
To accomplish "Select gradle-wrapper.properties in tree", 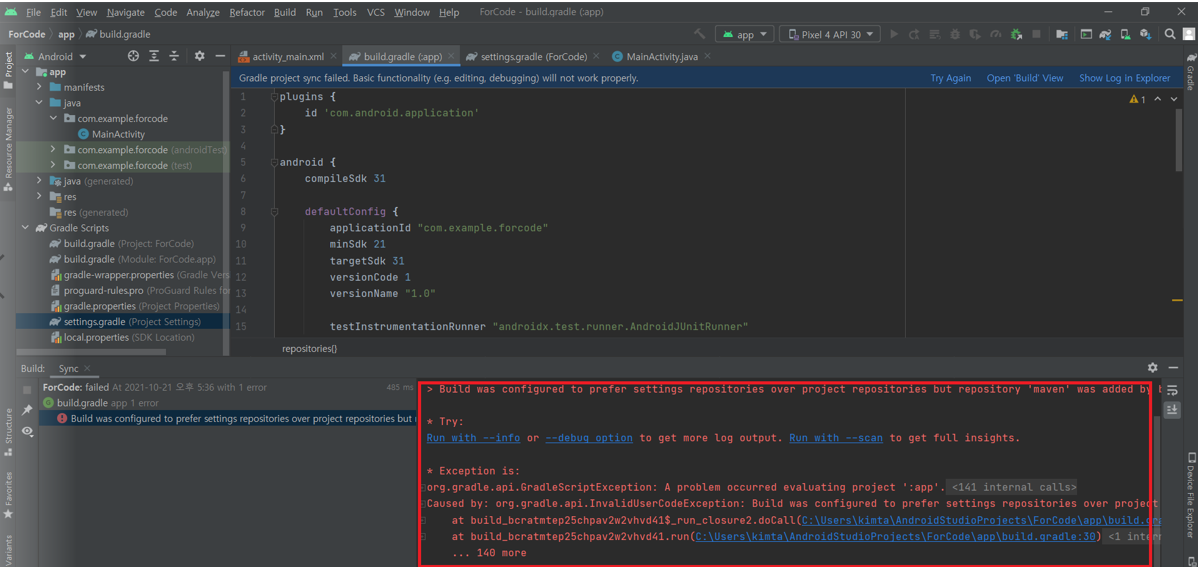I will pos(140,274).
